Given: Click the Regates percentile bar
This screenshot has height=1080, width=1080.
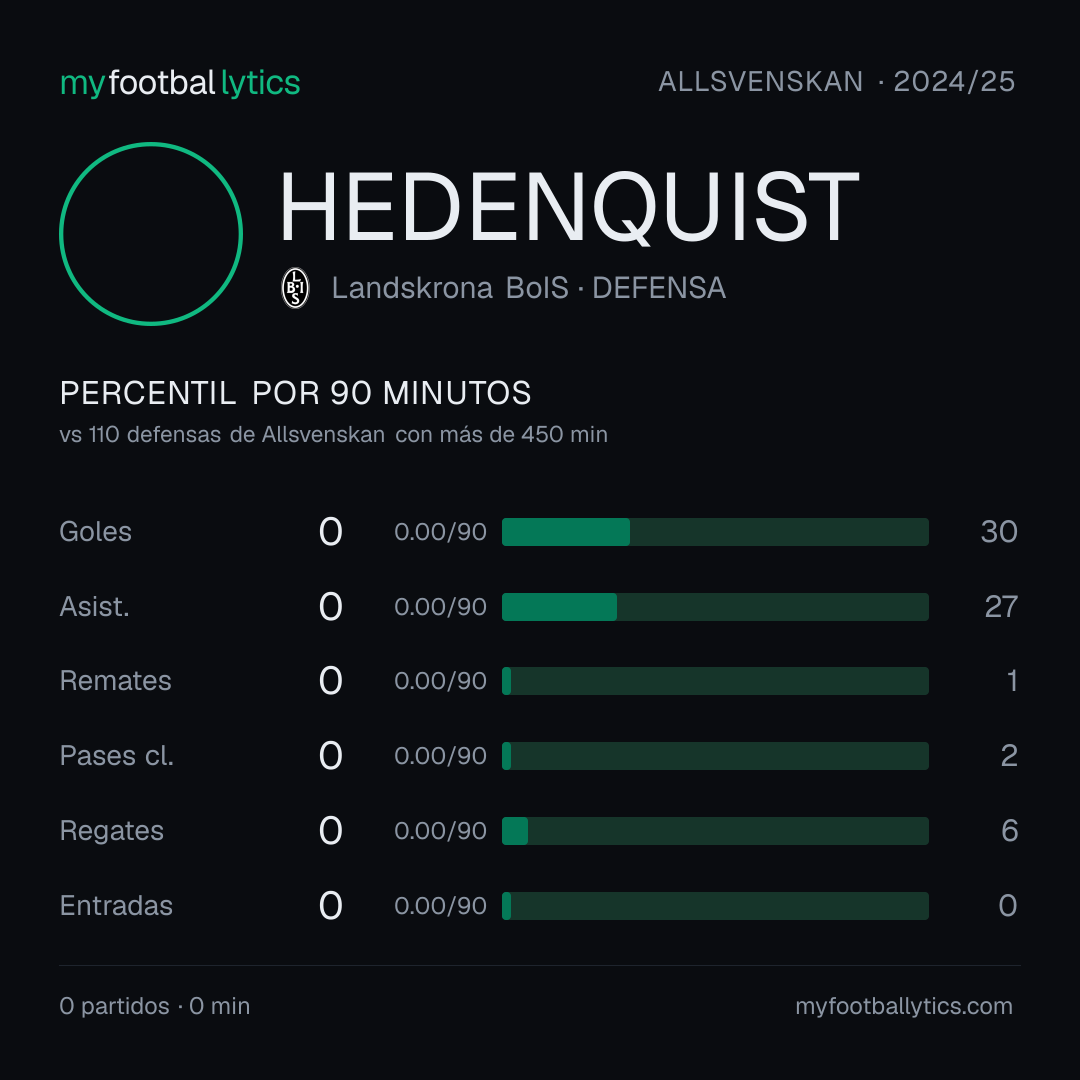Looking at the screenshot, I should [x=715, y=831].
